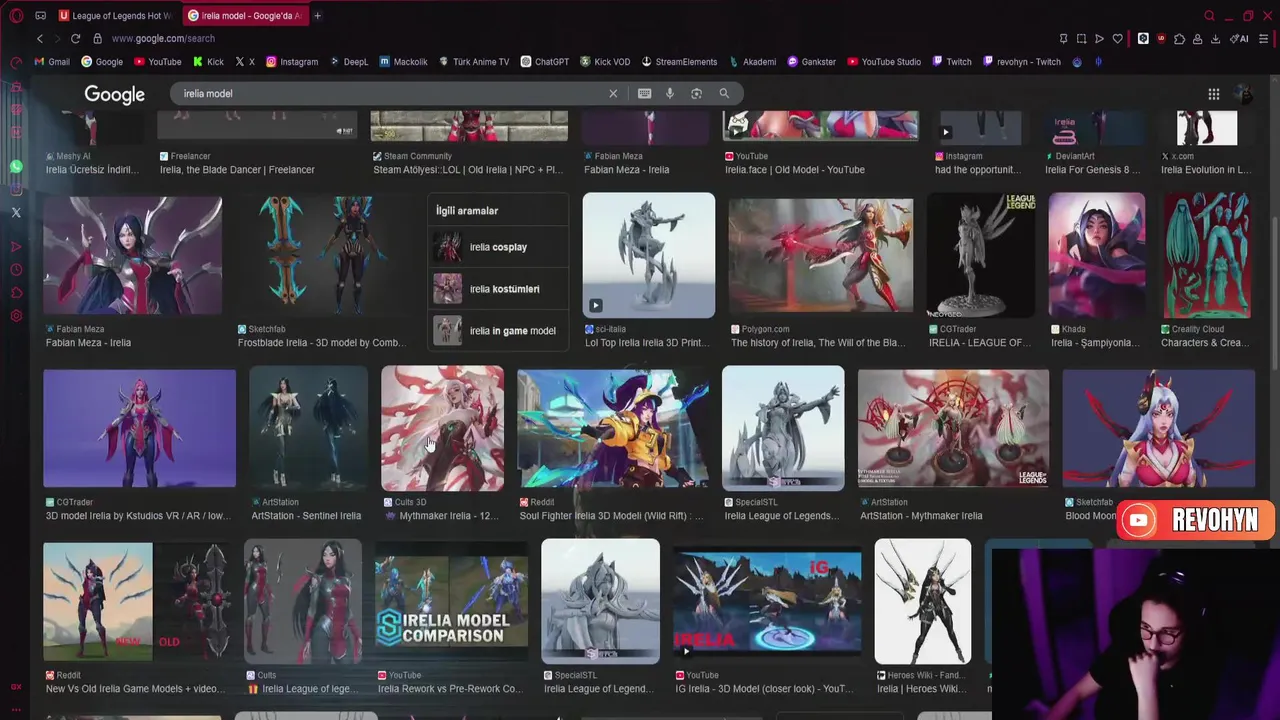
Task: Switch to the League of Legends Hot tab
Action: [x=118, y=16]
